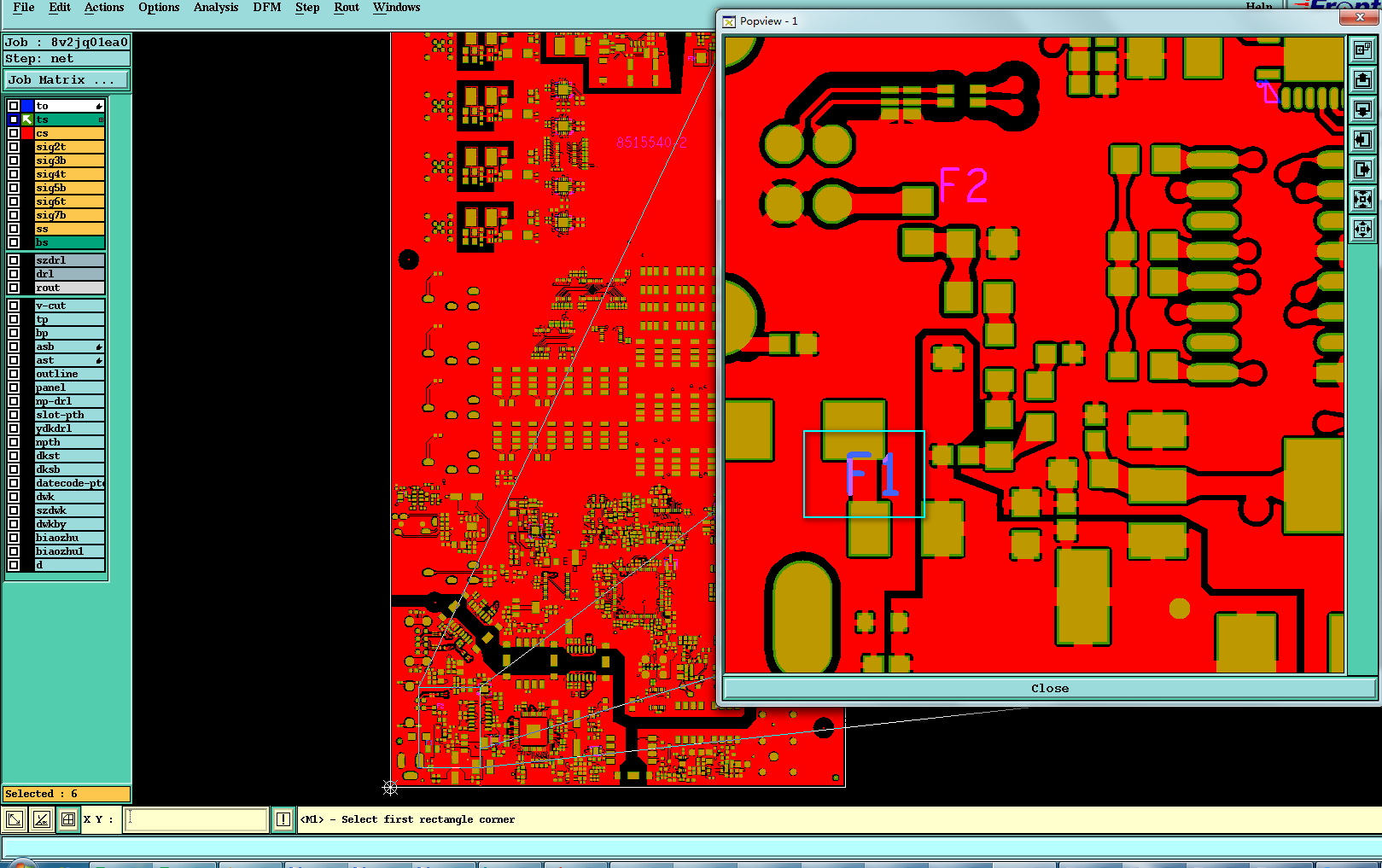This screenshot has height=868, width=1382.
Task: Click the pencil icon on ast layer
Action: pyautogui.click(x=99, y=360)
